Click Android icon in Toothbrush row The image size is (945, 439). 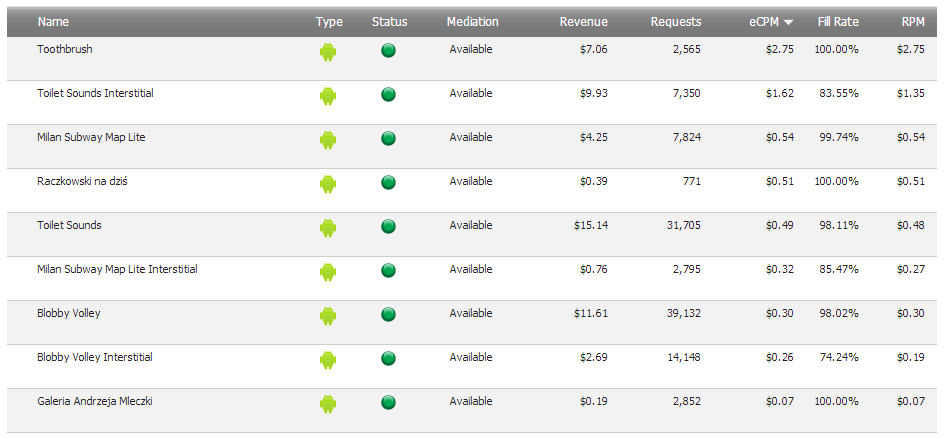click(328, 52)
